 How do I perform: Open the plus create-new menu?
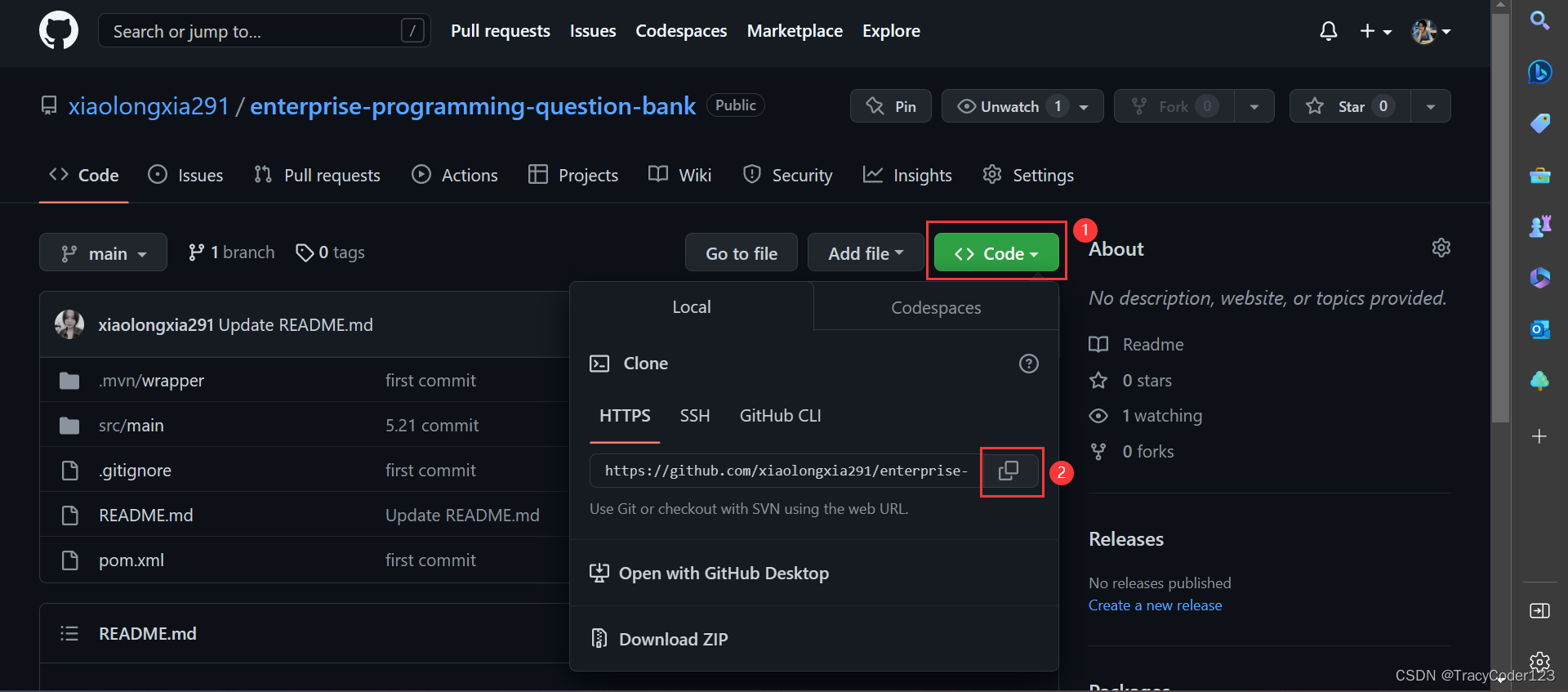(x=1375, y=31)
